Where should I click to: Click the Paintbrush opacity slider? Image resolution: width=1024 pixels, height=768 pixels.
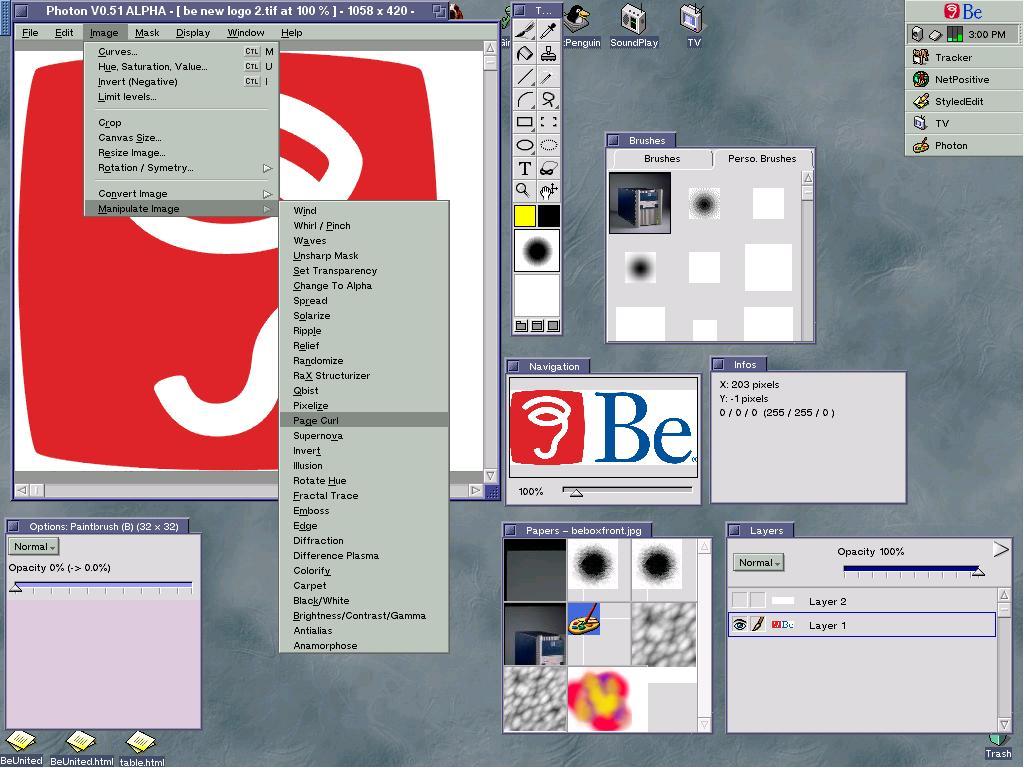coord(103,586)
